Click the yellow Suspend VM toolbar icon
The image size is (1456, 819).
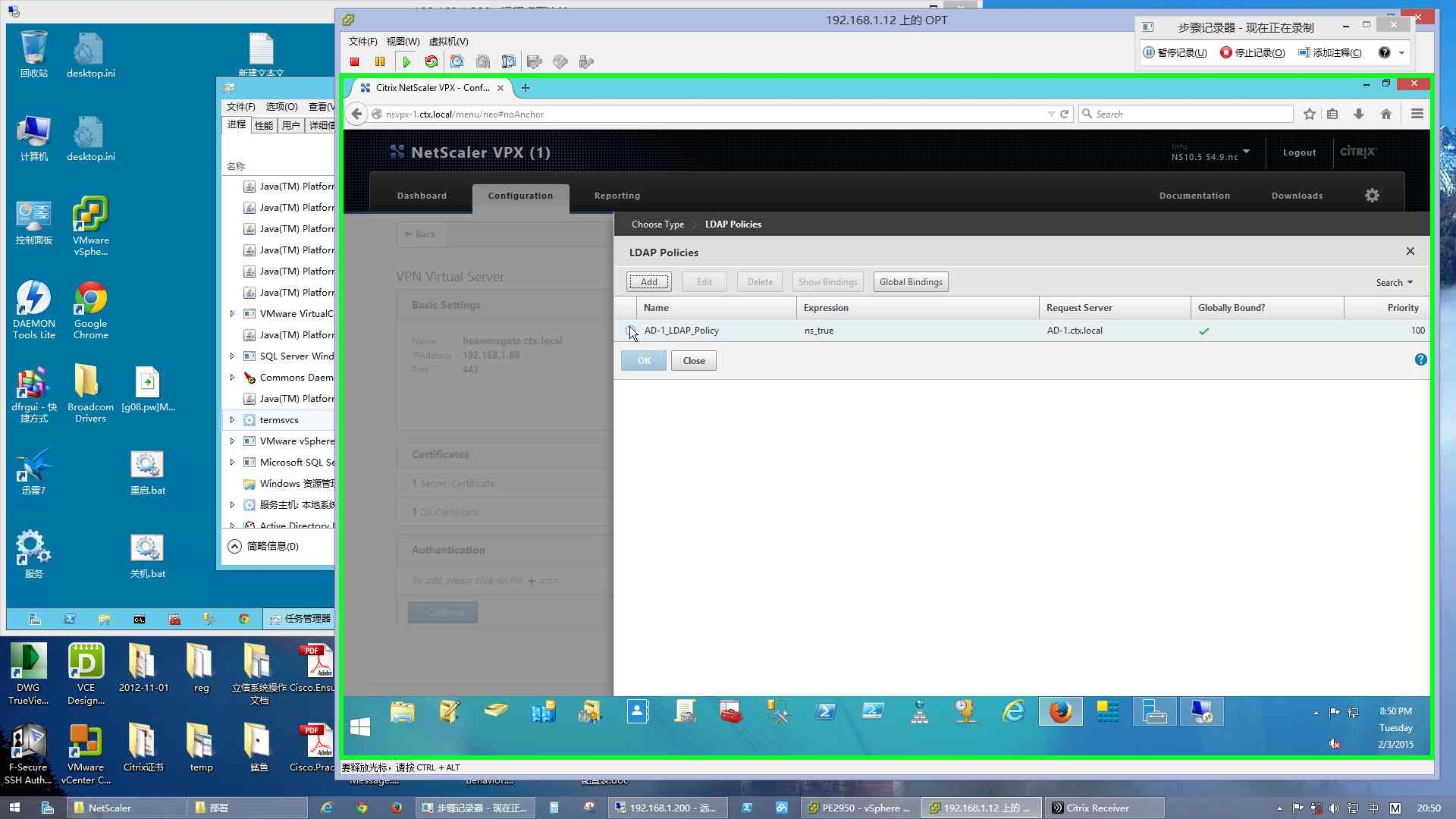pos(380,62)
